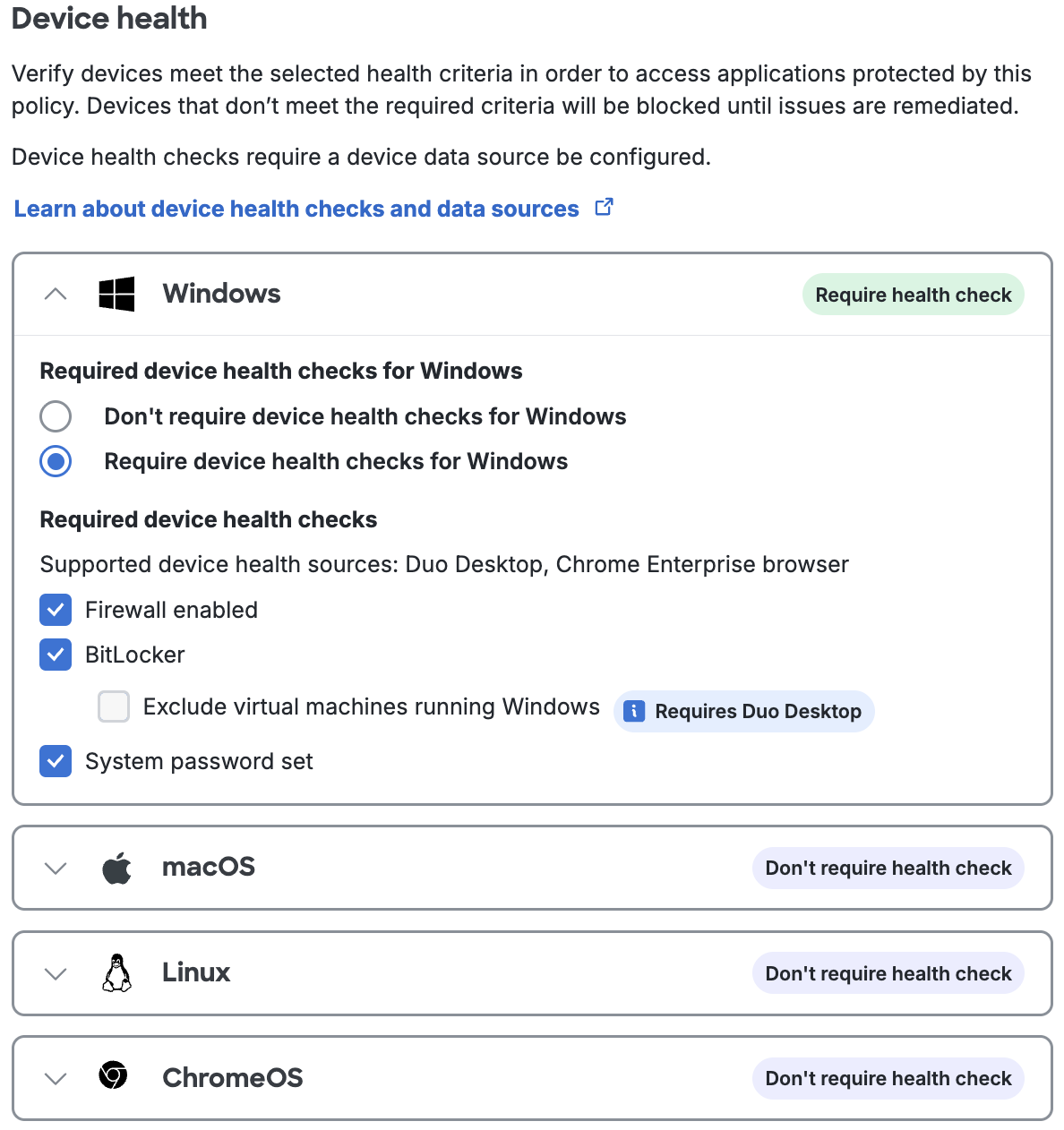Click the external link icon after the learn link
The width and height of the screenshot is (1064, 1130).
(x=604, y=207)
